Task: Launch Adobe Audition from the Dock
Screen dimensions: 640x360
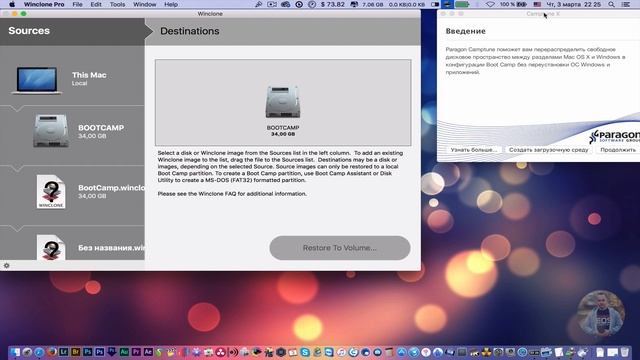Action: [x=124, y=352]
